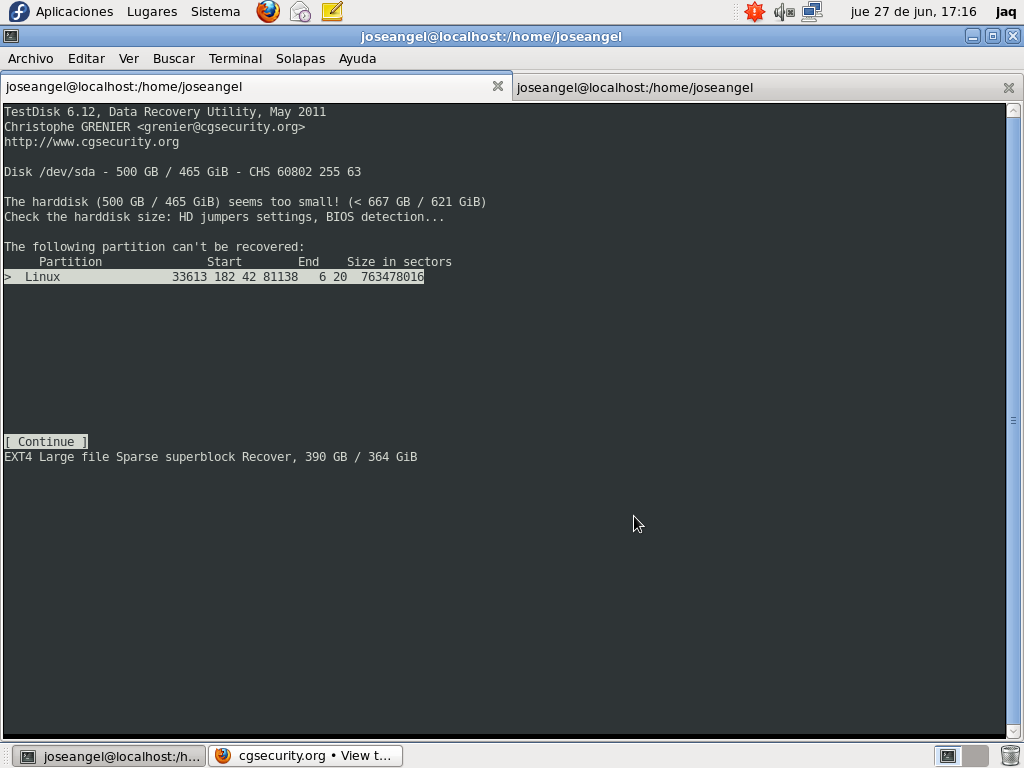
Task: Open the Fedora logo menu icon
Action: click(18, 12)
